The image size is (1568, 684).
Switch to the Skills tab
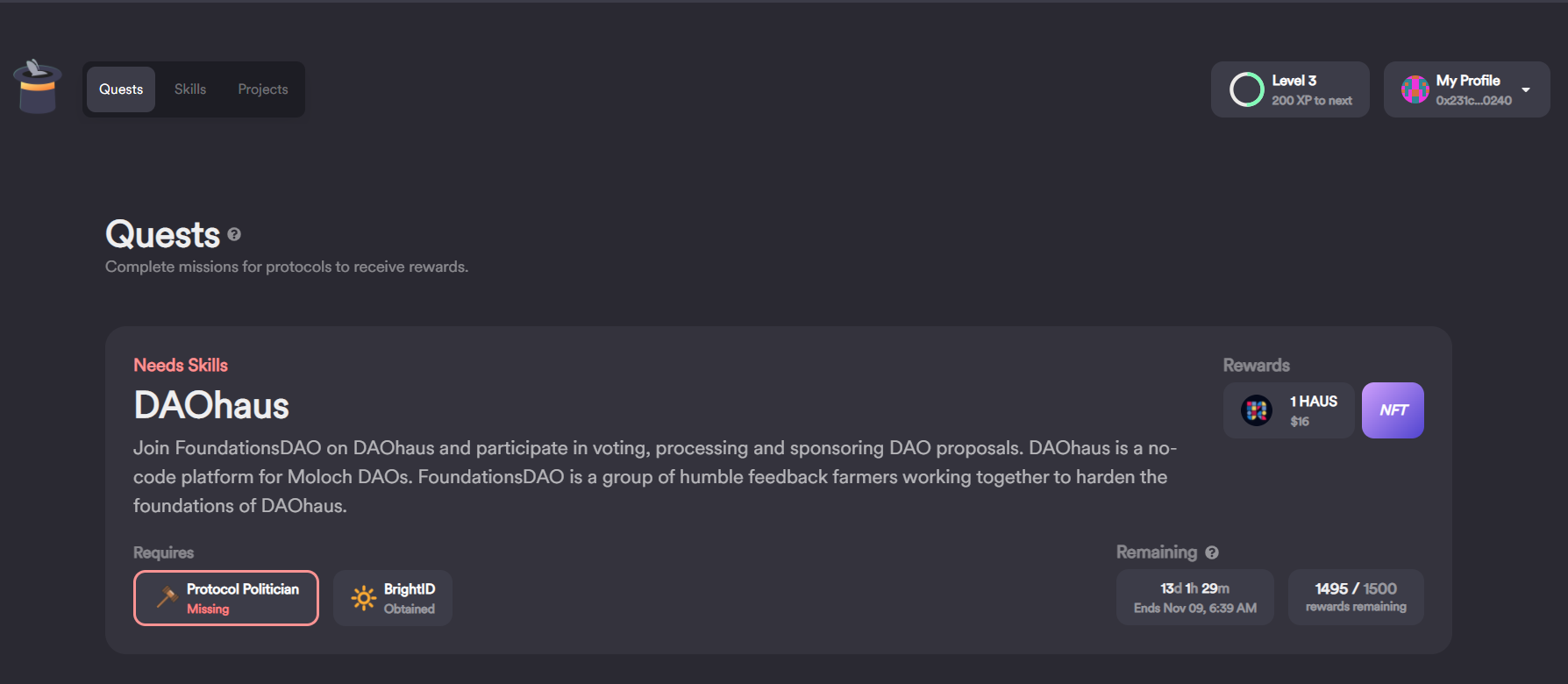point(190,89)
